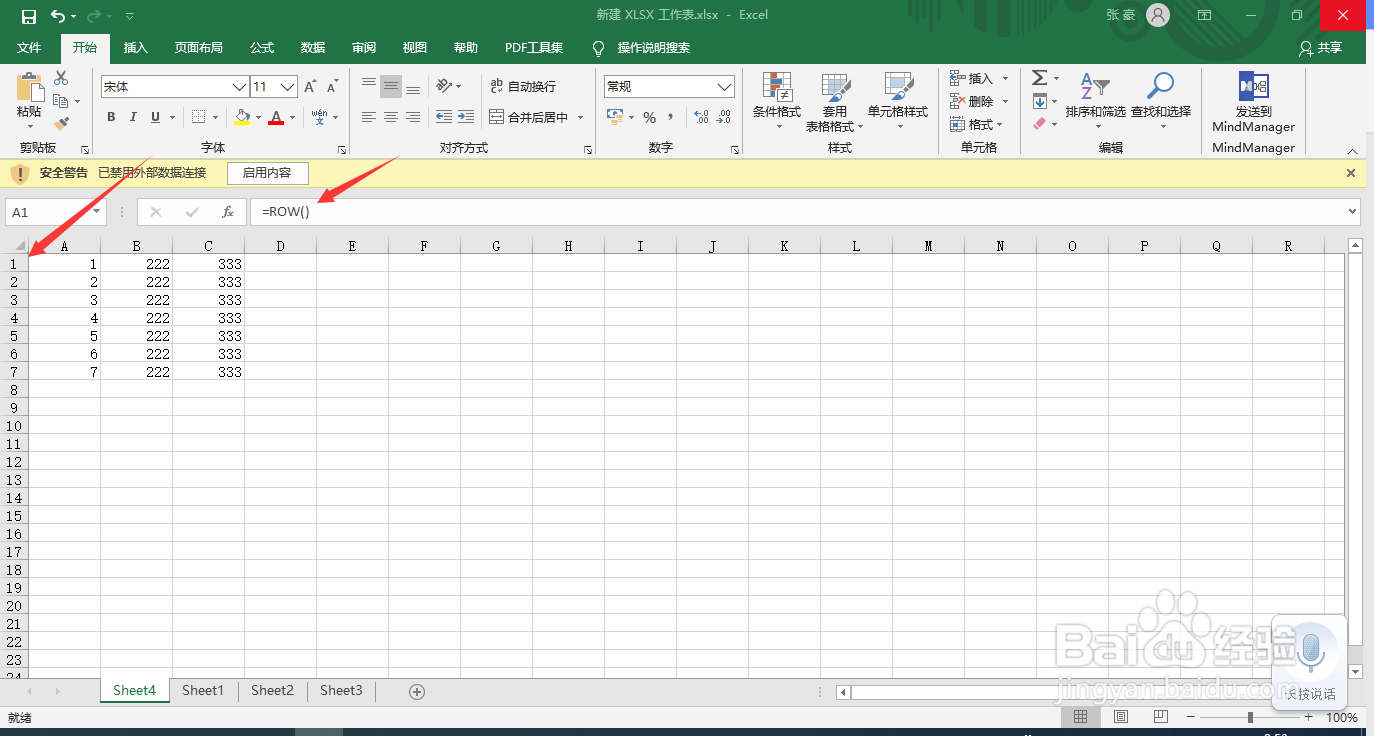
Task: Switch to the Insert (插入) tab
Action: click(136, 48)
